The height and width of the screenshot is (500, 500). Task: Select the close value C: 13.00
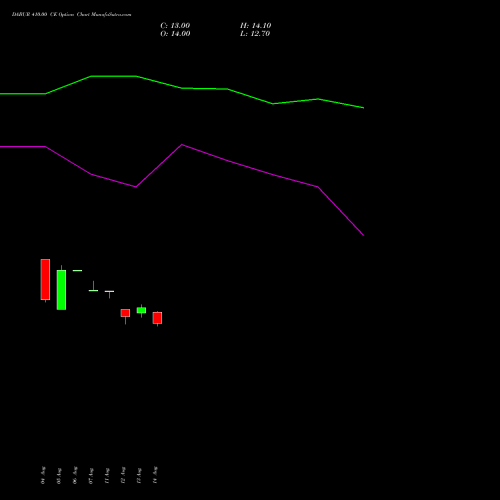click(x=175, y=26)
